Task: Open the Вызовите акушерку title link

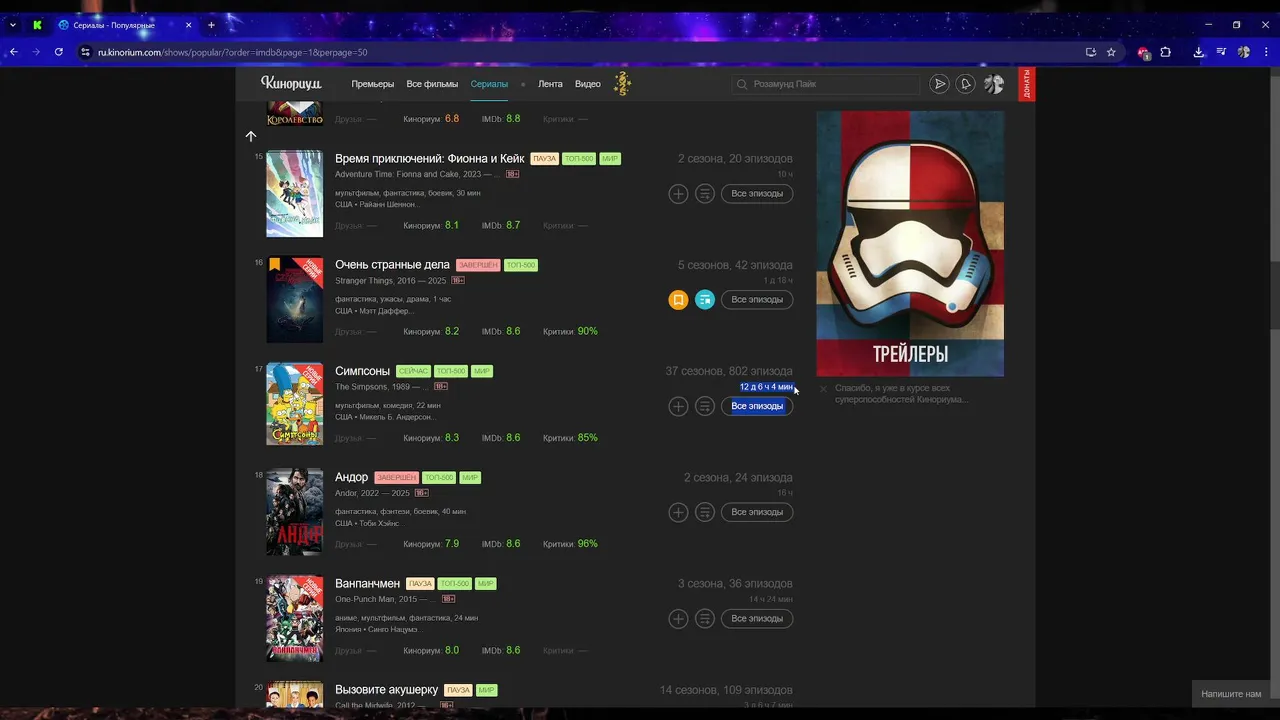Action: click(x=387, y=690)
